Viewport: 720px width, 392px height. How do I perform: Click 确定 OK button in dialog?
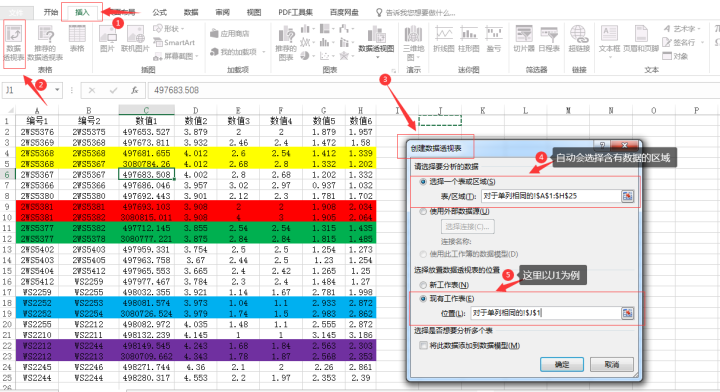pos(562,364)
